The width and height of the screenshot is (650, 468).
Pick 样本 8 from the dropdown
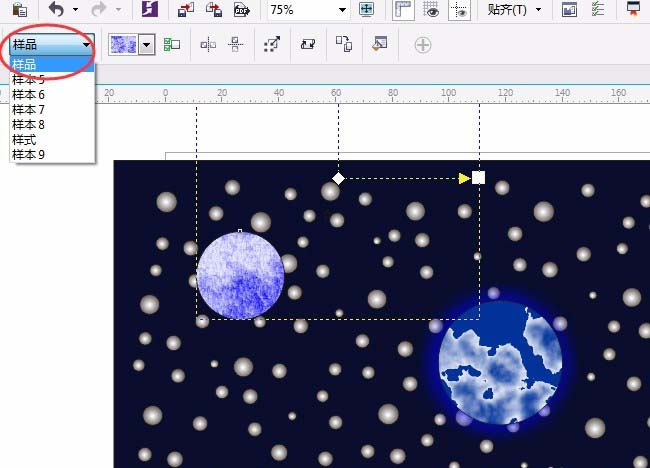click(x=52, y=124)
